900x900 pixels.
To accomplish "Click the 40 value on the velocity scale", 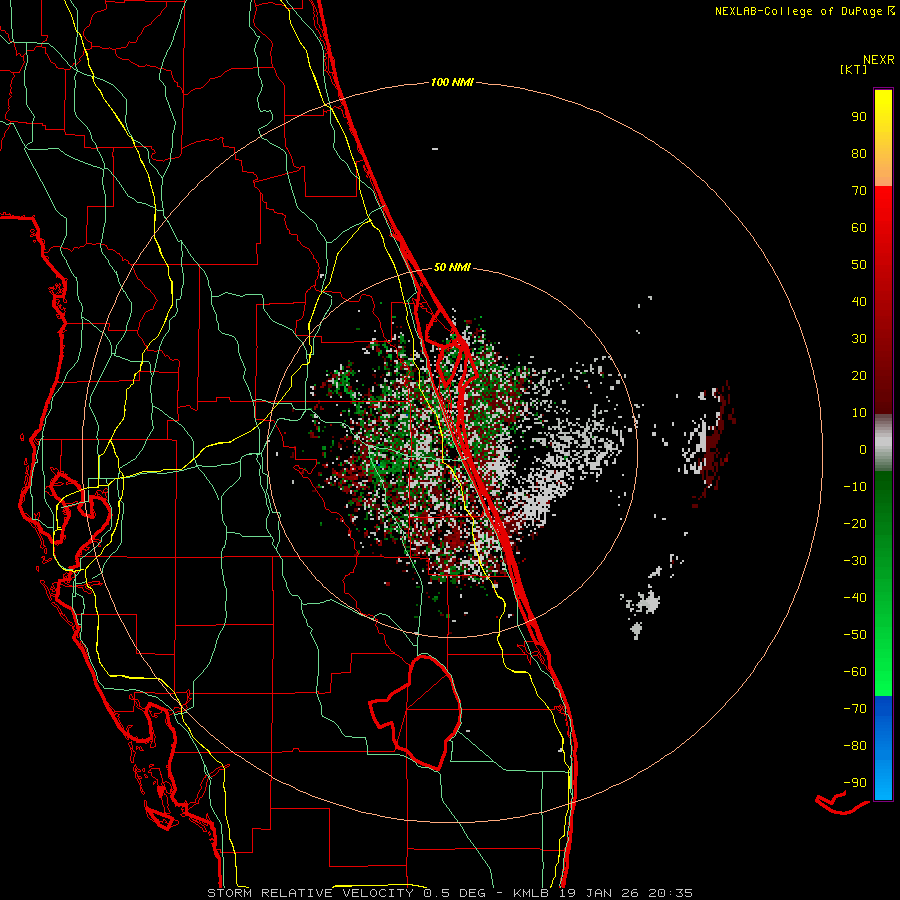I will coord(859,301).
